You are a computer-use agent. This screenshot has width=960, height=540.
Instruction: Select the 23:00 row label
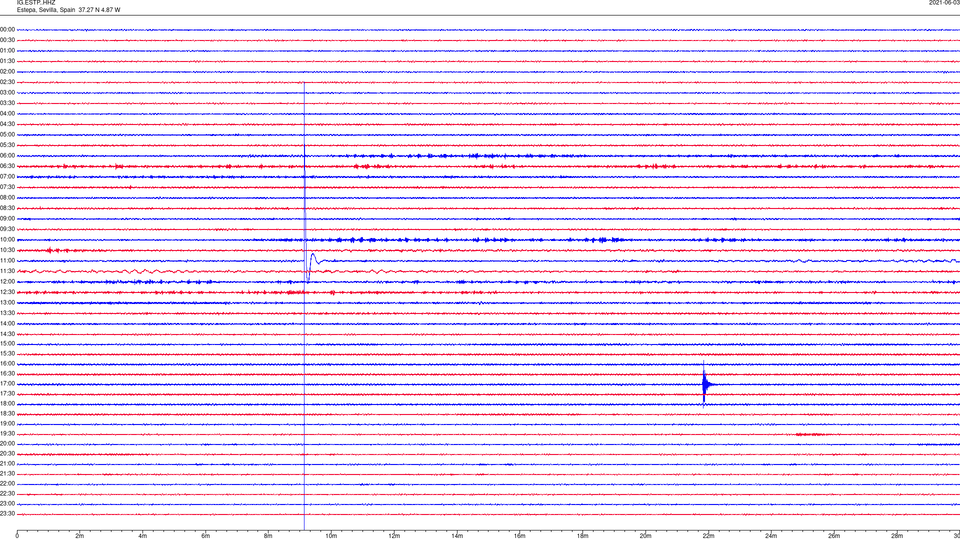(7, 504)
